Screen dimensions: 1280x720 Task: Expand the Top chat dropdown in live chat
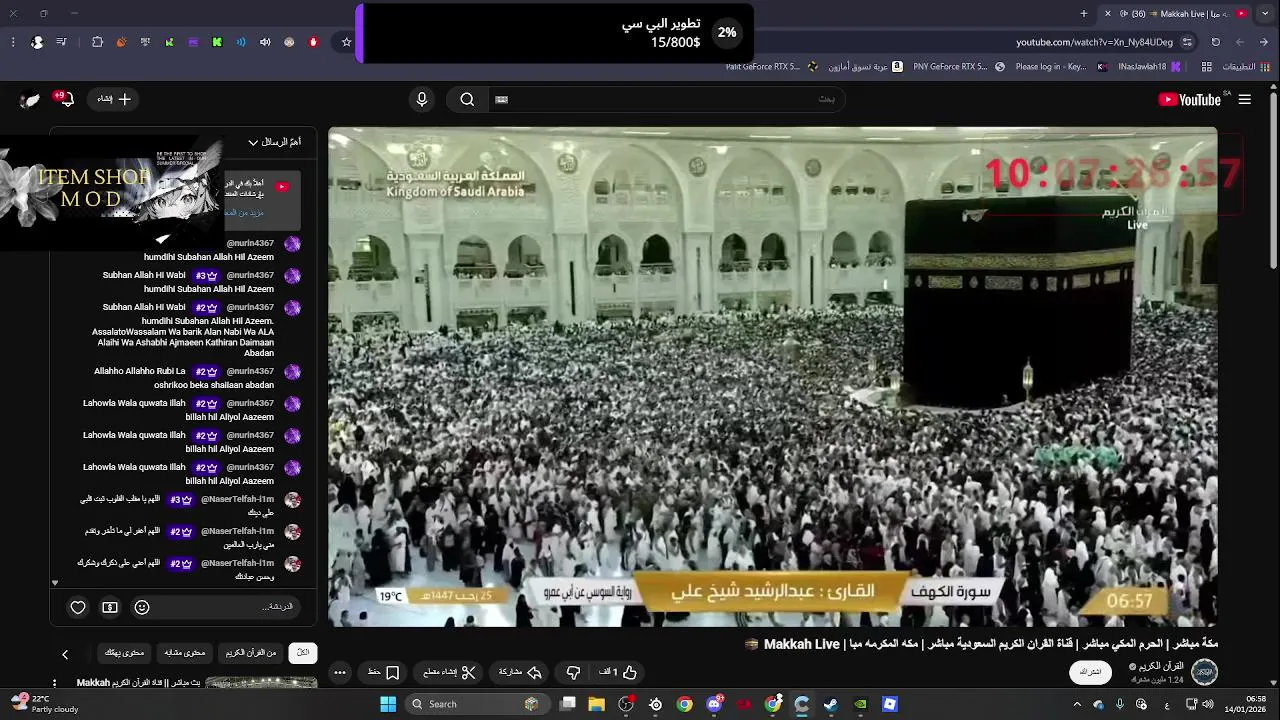274,142
